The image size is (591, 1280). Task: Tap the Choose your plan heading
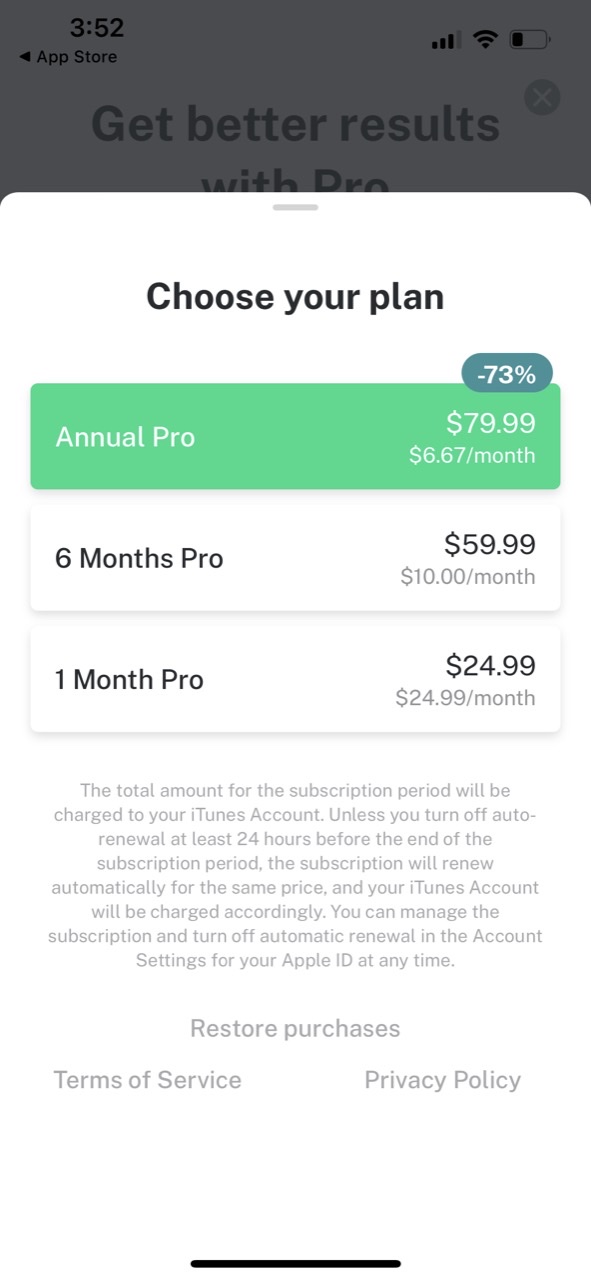tap(295, 297)
